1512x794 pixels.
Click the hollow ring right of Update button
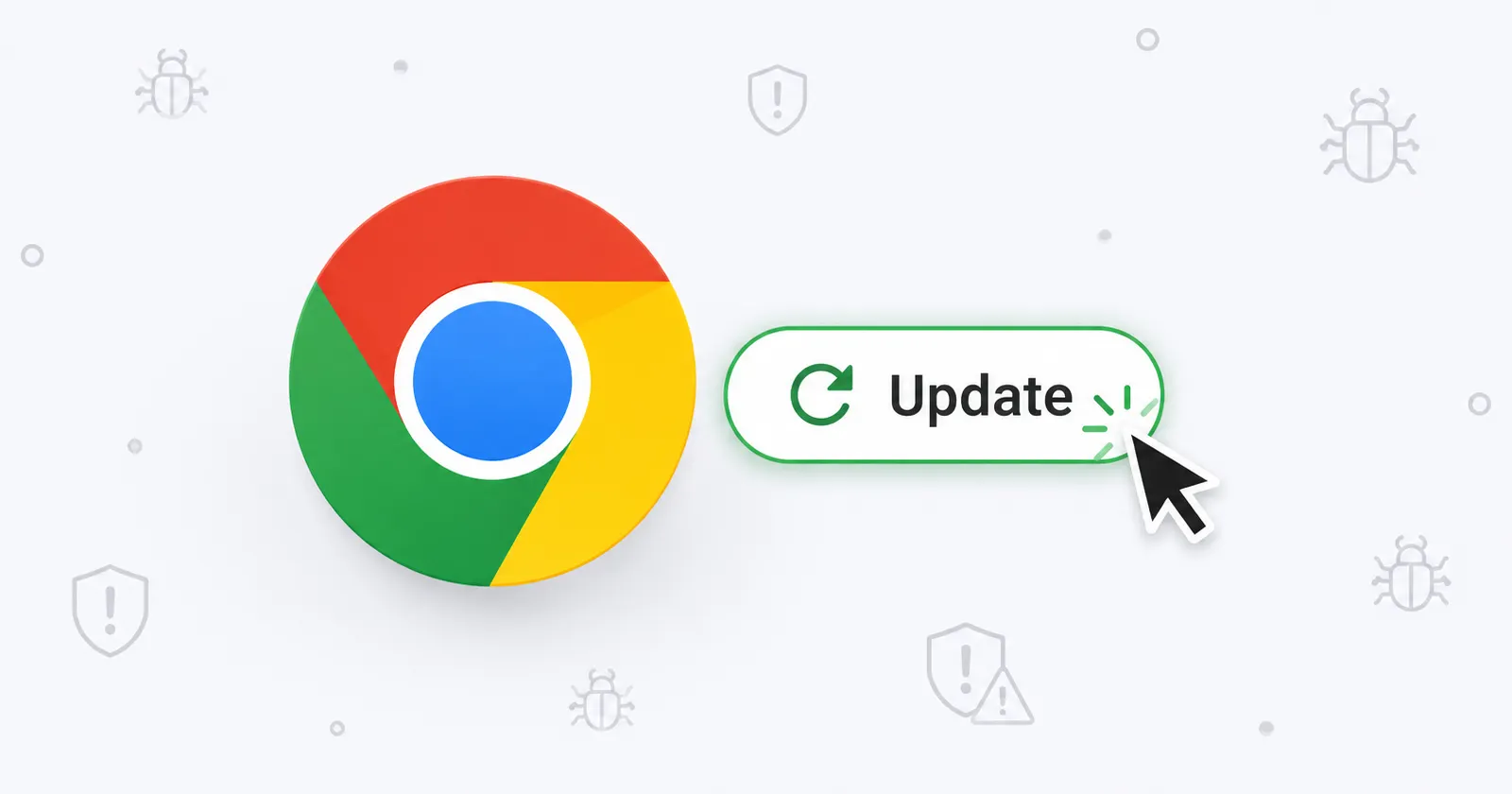point(1479,404)
